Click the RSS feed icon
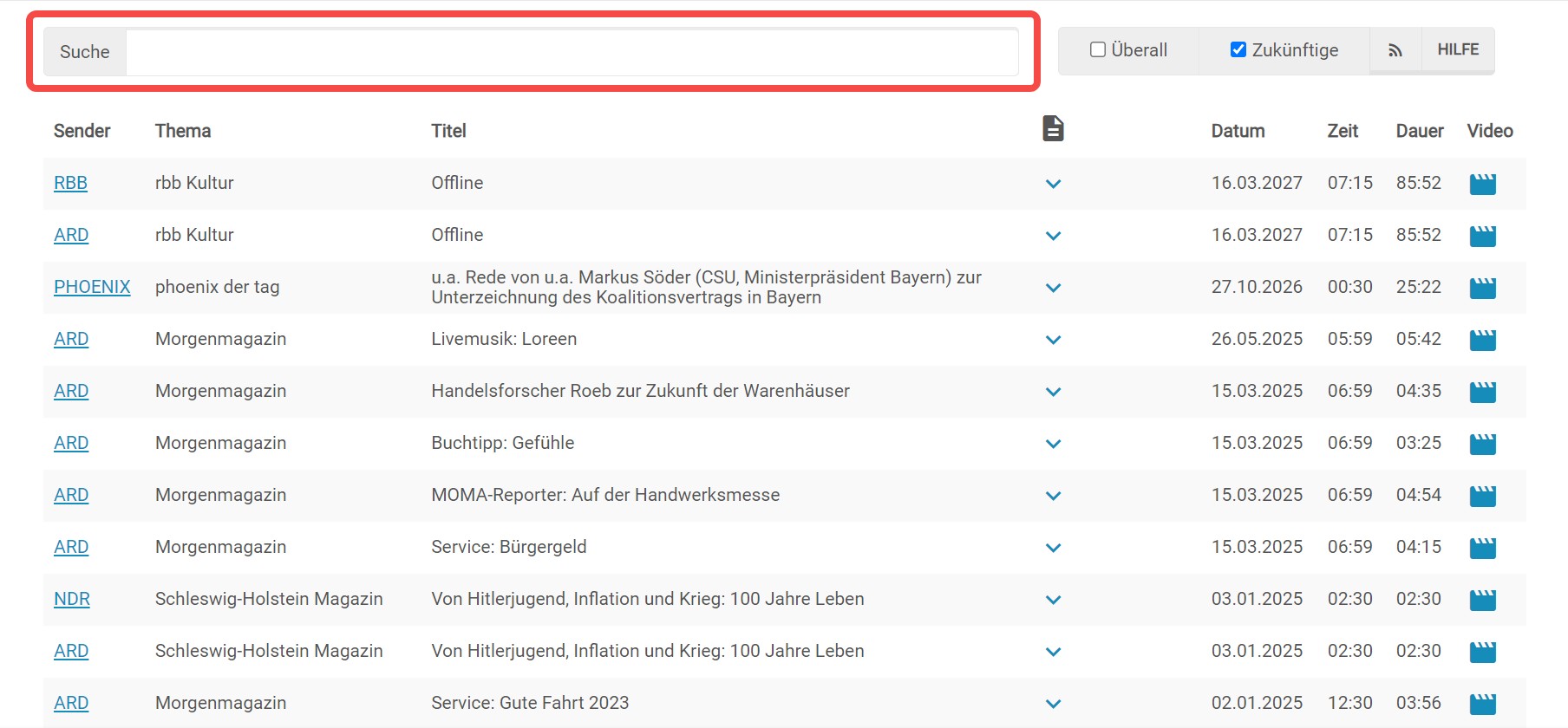1568x728 pixels. click(x=1395, y=50)
